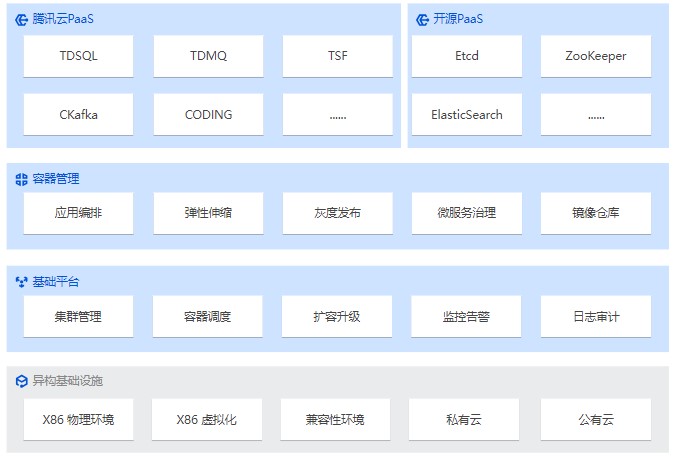The image size is (677, 460).
Task: Click the 异构基础设施 heading text
Action: (x=67, y=381)
